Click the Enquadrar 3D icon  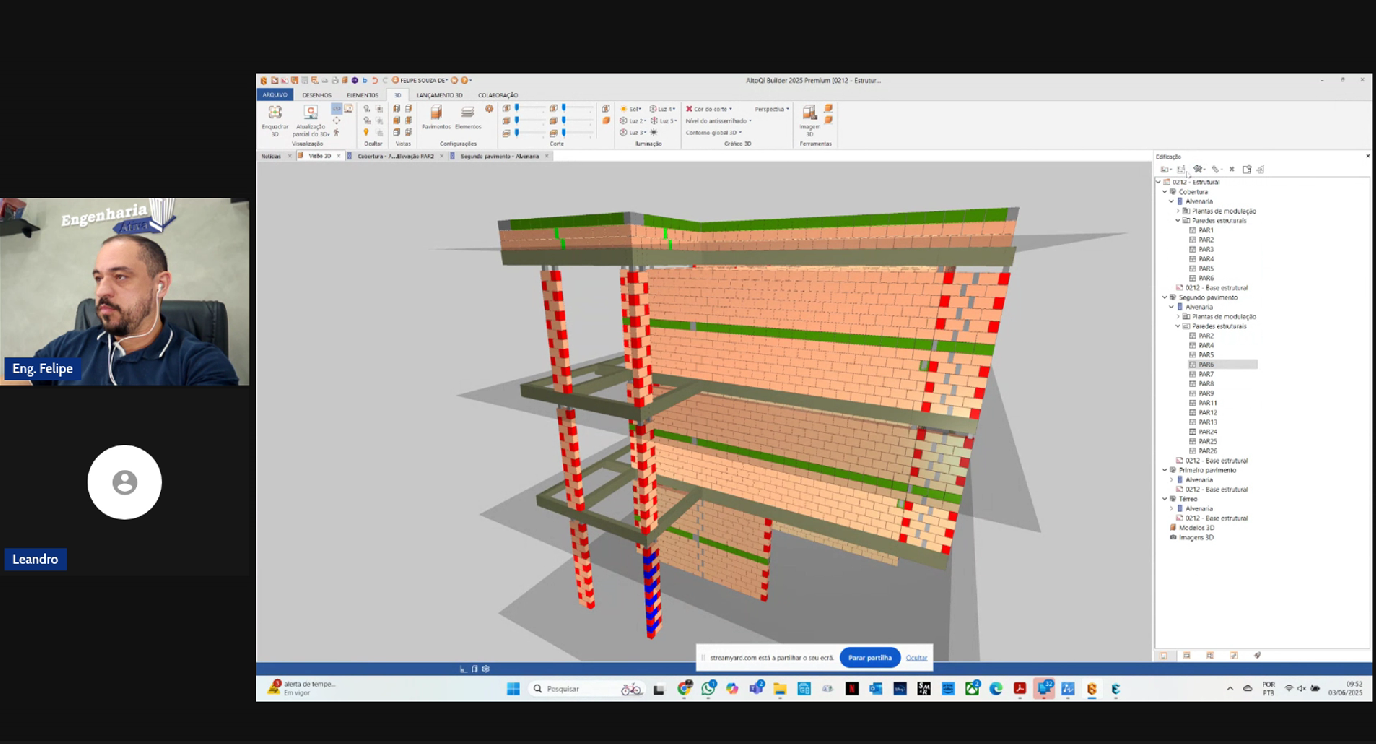click(x=275, y=113)
